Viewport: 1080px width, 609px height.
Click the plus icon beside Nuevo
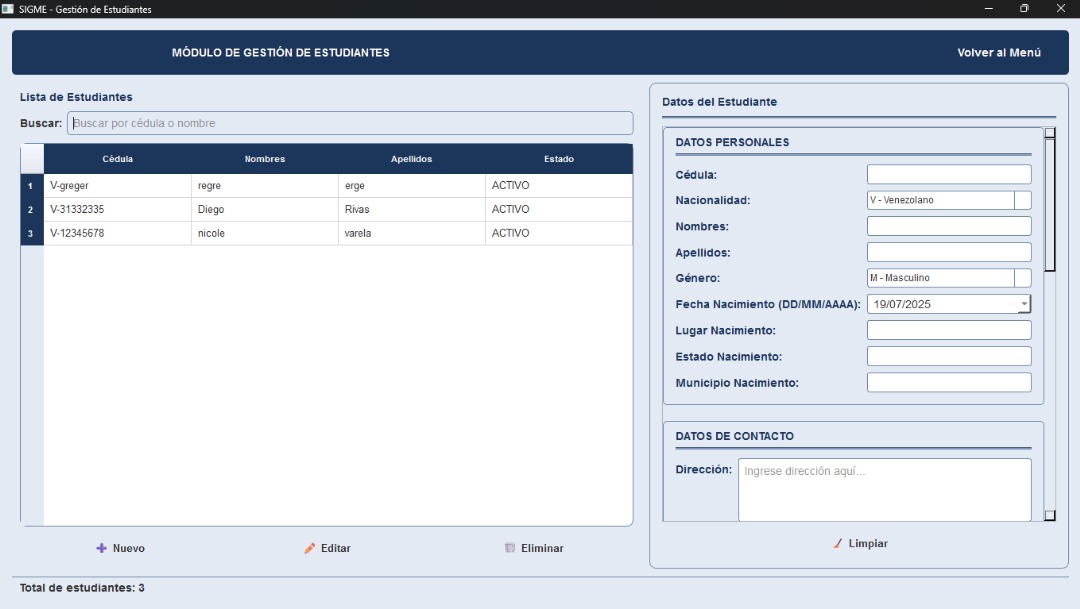[101, 548]
